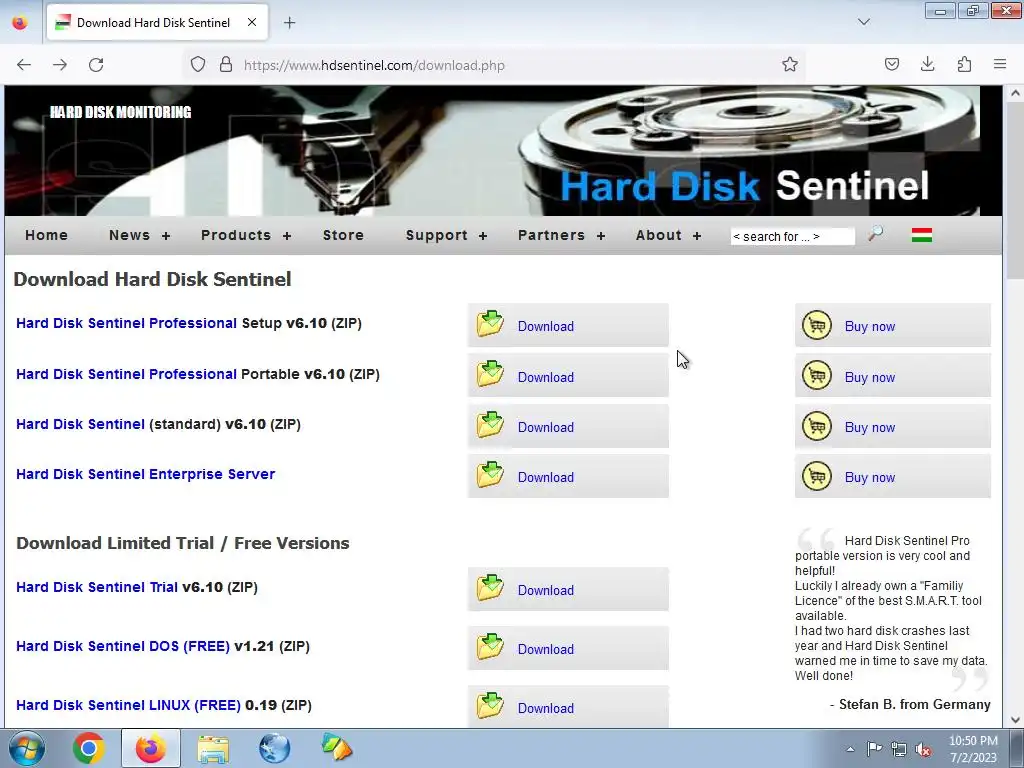Screen dimensions: 1024x768
Task: Switch to Hungarian via flag icon
Action: pos(921,234)
